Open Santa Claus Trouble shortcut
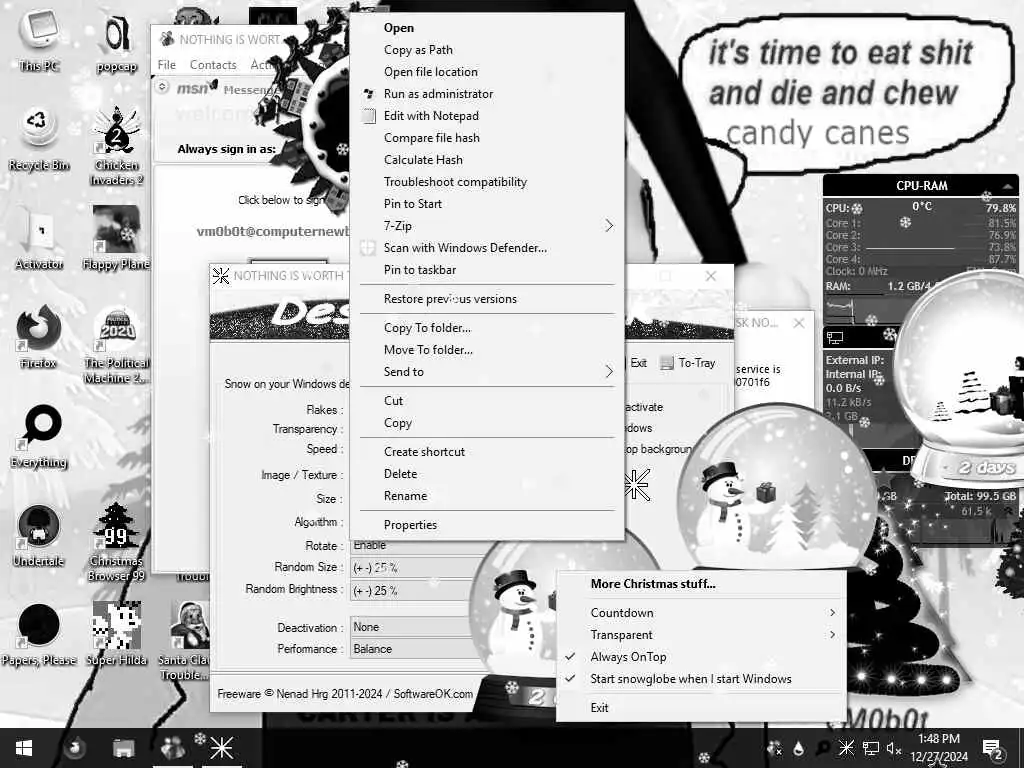 pyautogui.click(x=185, y=641)
